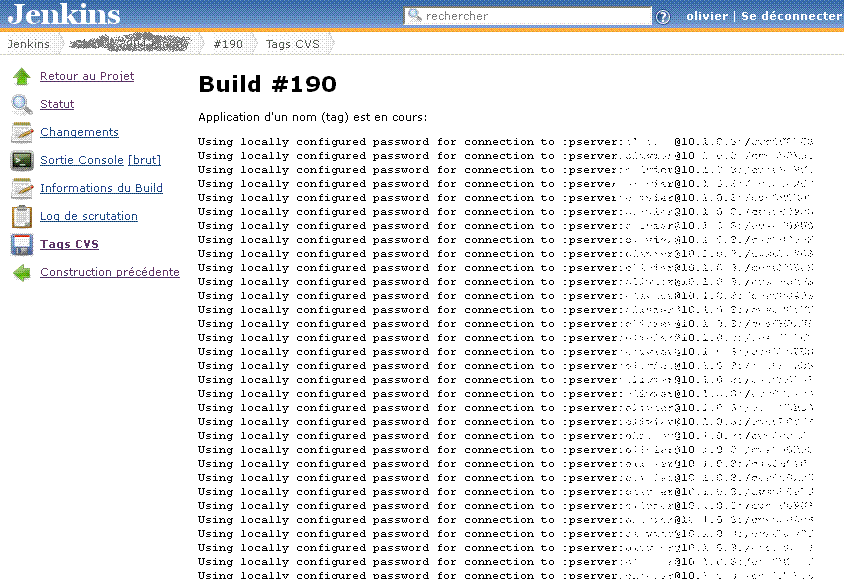Click the green up arrow icon

pos(21,77)
